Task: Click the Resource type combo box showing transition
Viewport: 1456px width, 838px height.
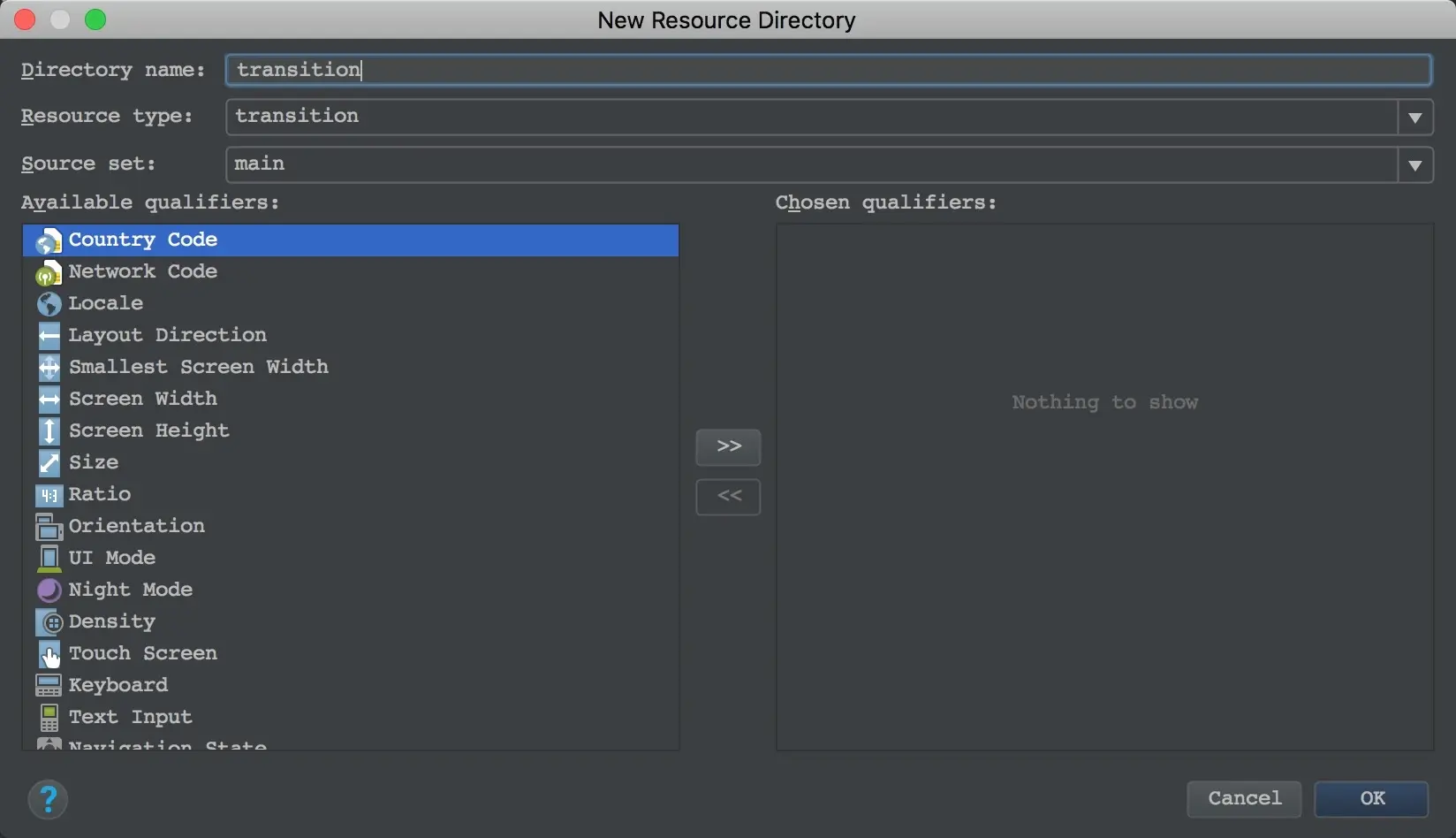Action: (x=829, y=118)
